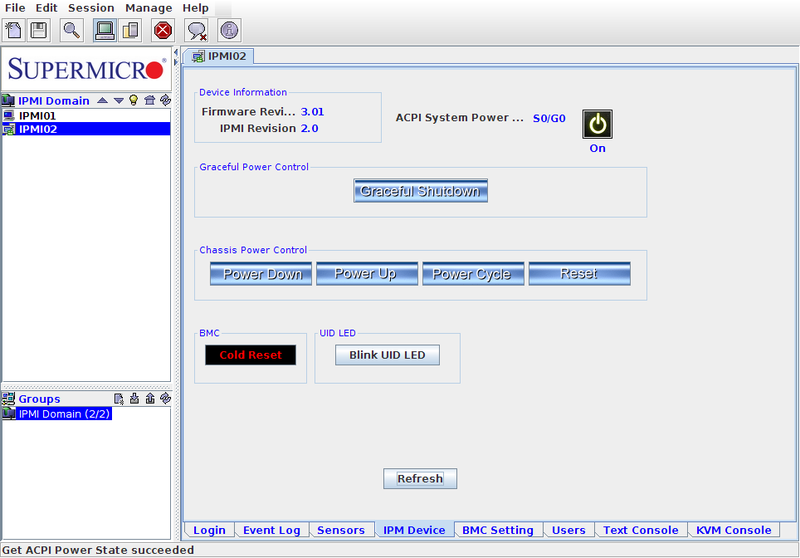Switch to the Users tab
The height and width of the screenshot is (558, 800).
[x=568, y=530]
